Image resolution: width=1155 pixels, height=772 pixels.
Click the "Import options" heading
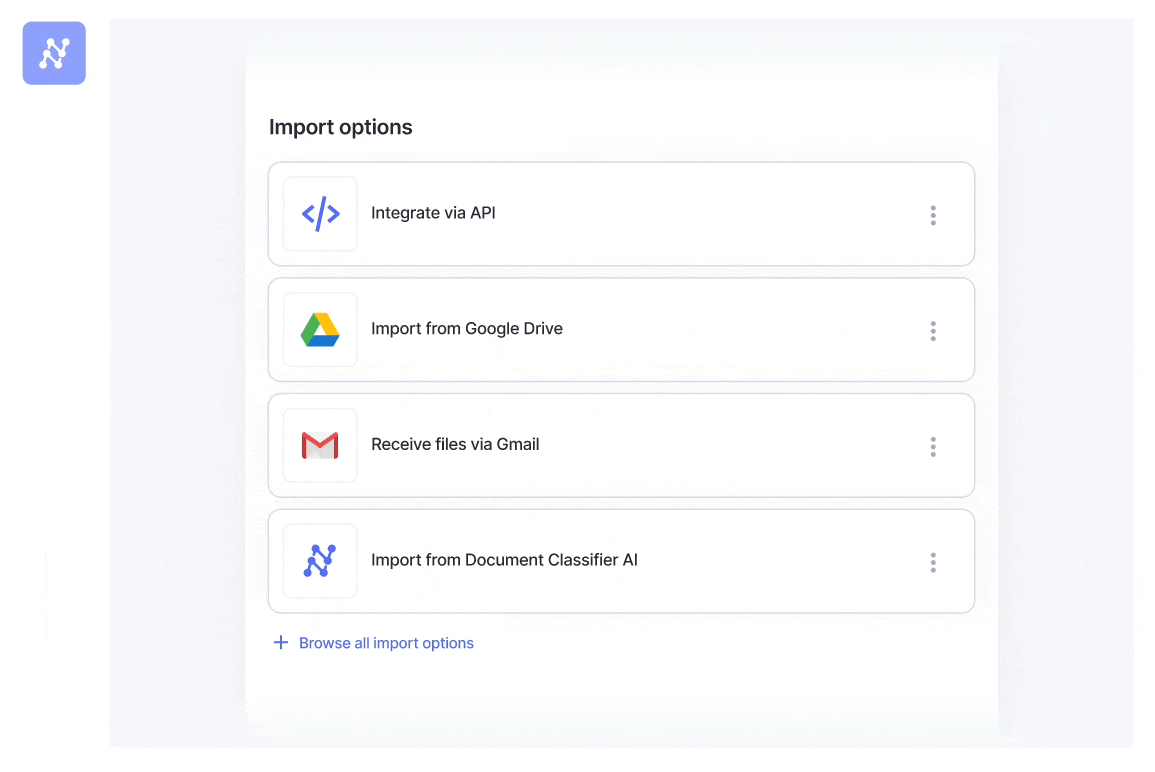340,127
